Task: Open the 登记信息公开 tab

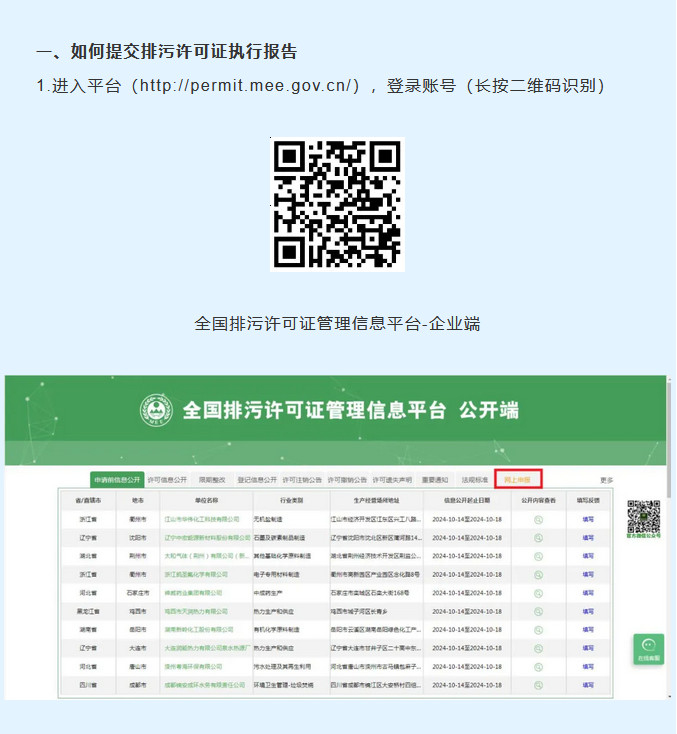Action: pos(257,480)
